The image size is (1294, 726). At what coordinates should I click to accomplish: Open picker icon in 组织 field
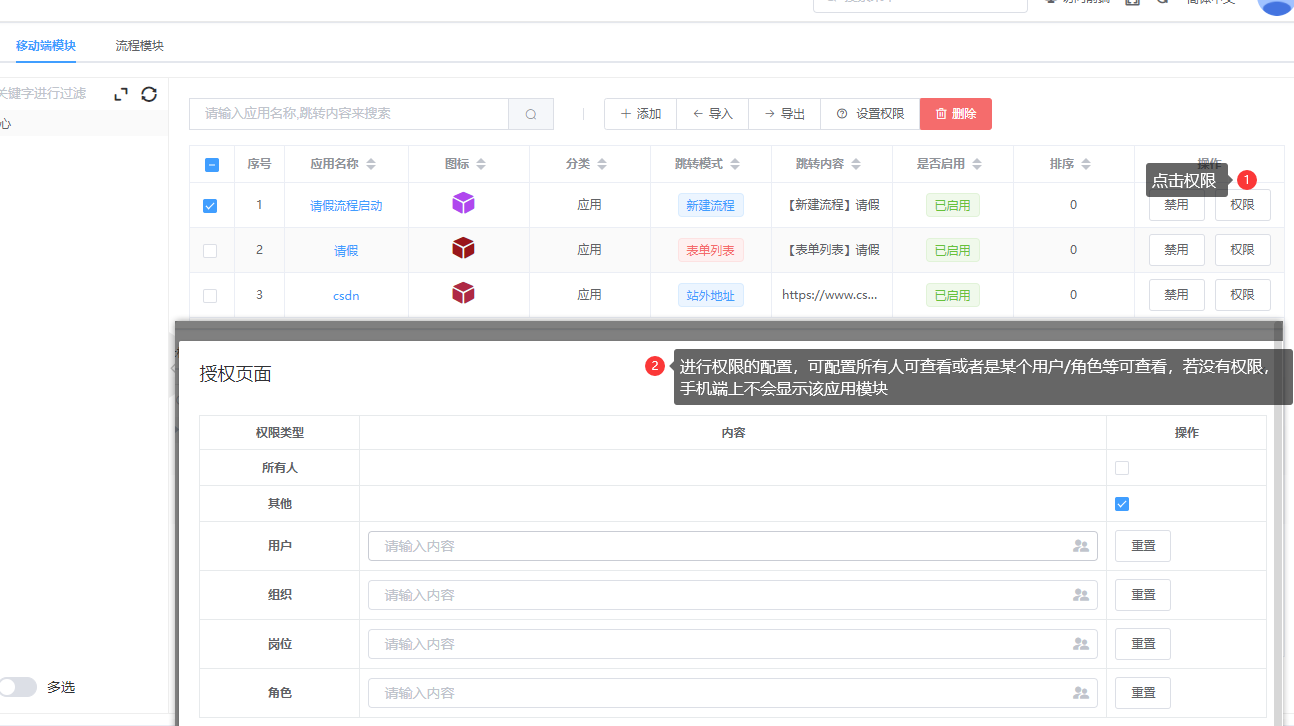click(1080, 595)
